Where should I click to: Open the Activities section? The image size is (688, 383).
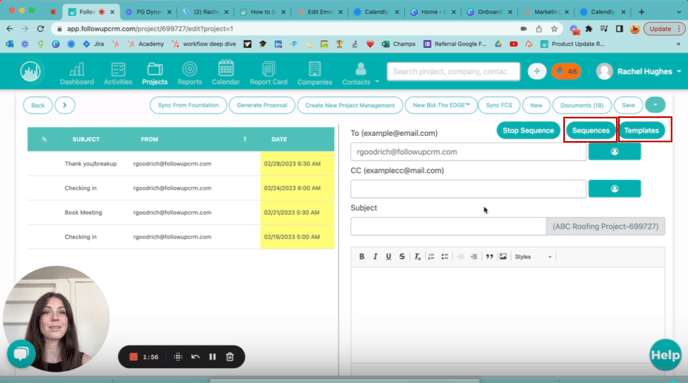click(118, 73)
